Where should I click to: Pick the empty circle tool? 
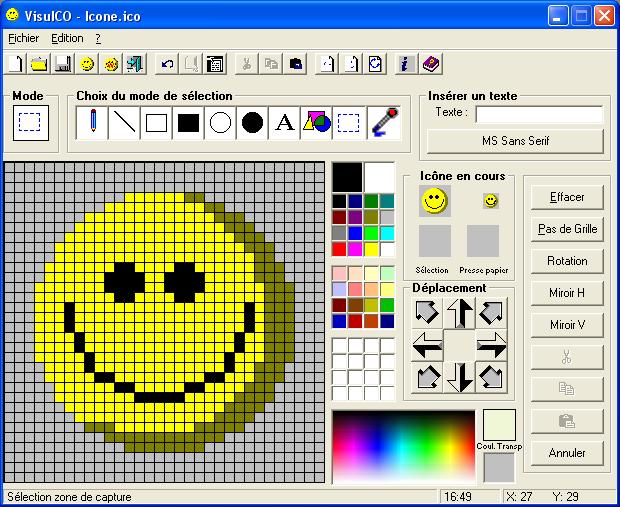click(220, 123)
